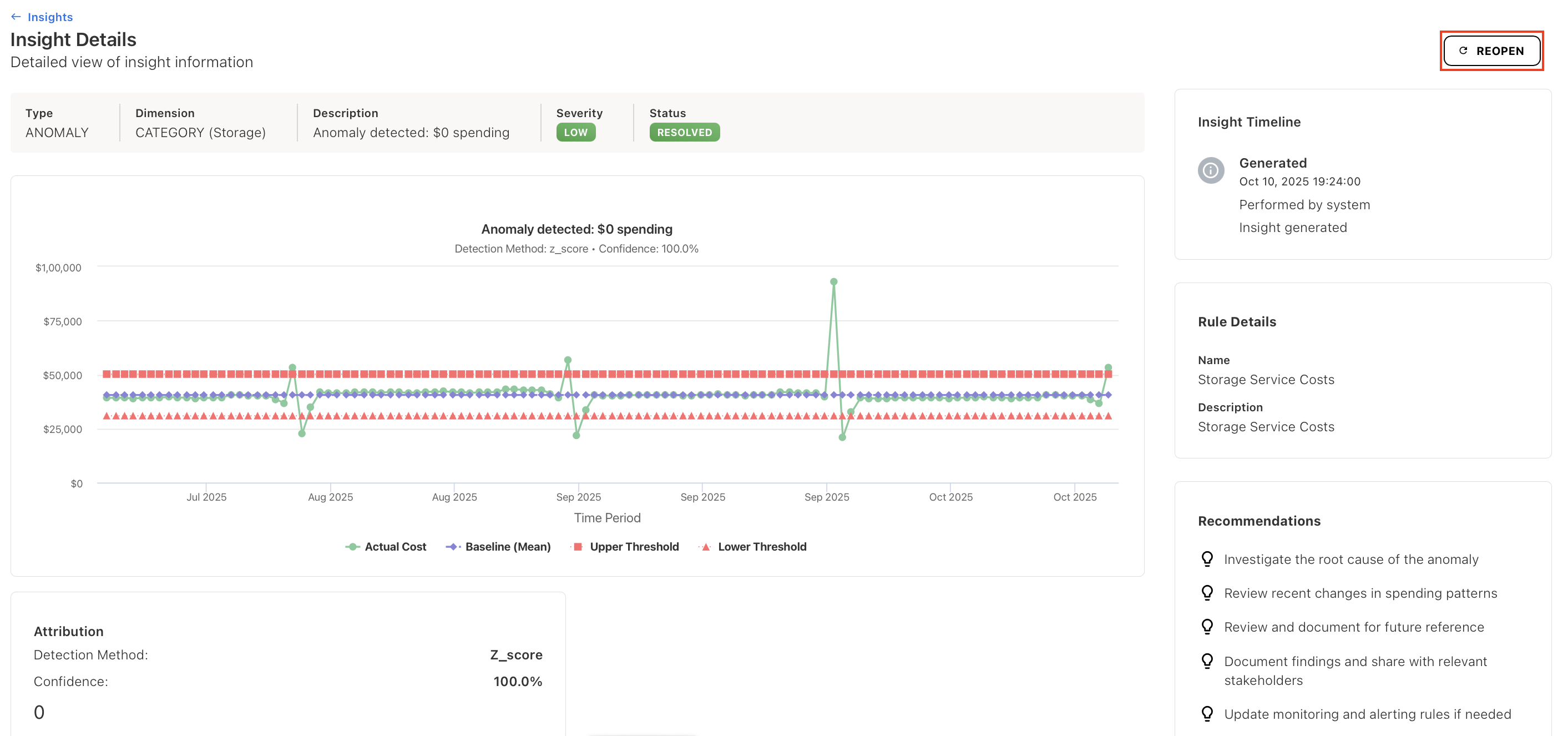Click lightbulb icon beside Review recent changes

click(1207, 593)
